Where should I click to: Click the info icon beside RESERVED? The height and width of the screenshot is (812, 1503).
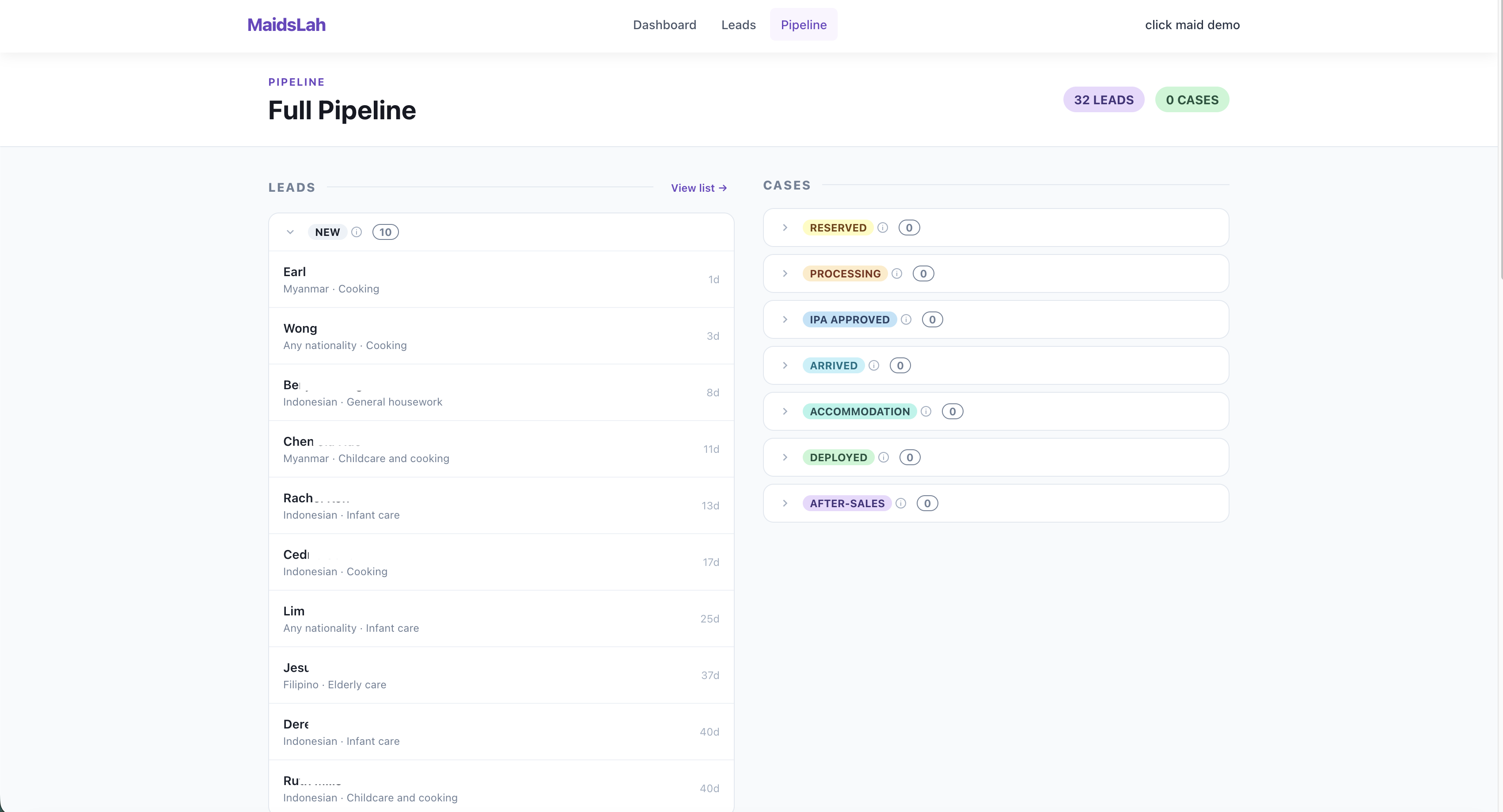883,228
